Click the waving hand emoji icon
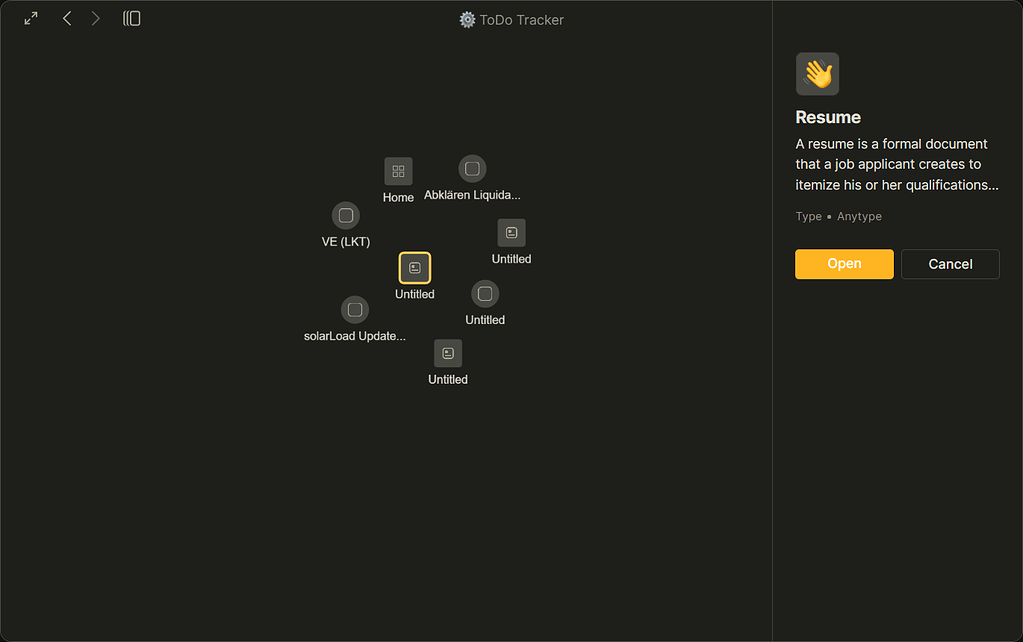1023x642 pixels. coord(817,74)
